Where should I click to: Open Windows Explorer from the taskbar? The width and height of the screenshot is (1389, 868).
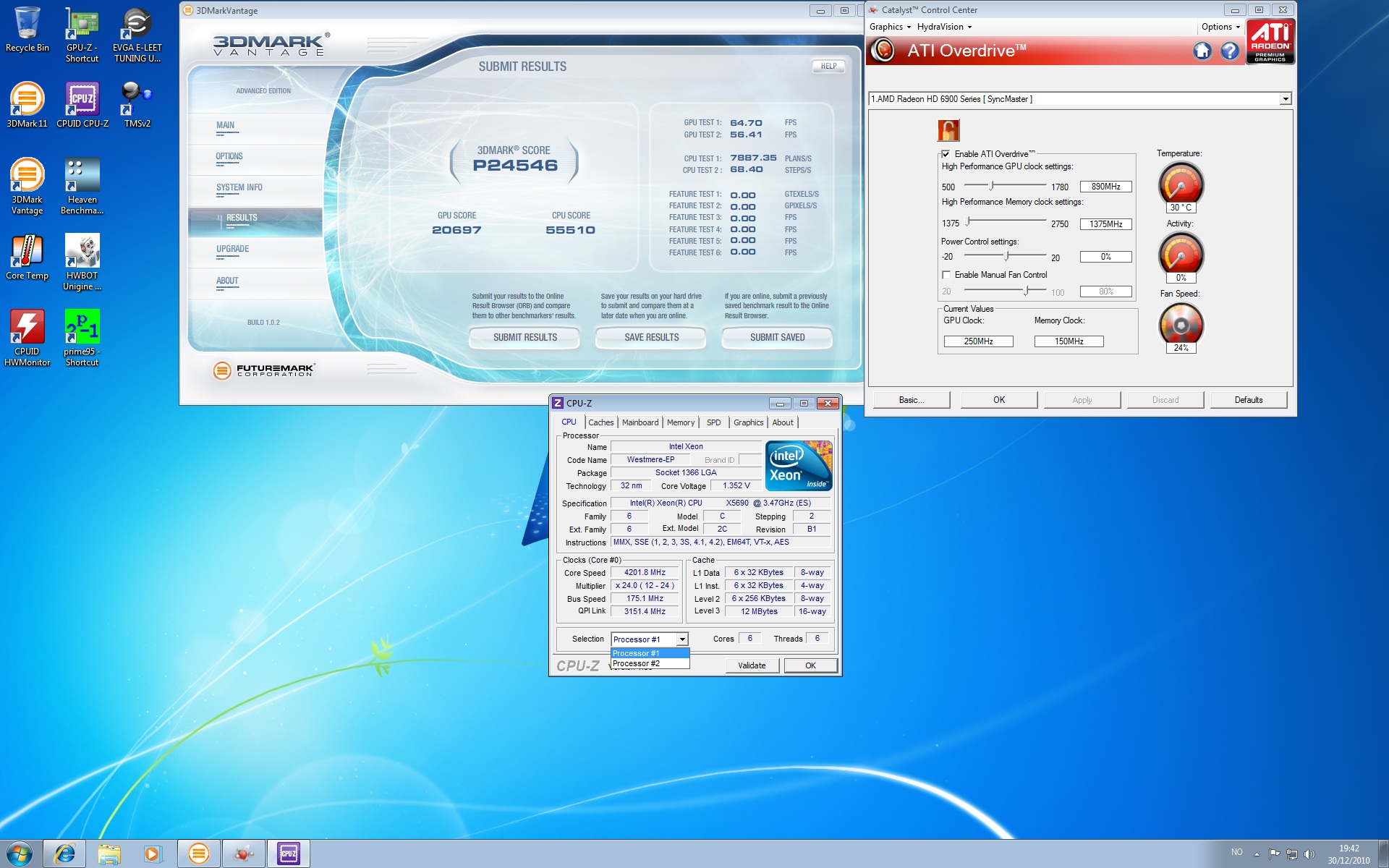(109, 854)
